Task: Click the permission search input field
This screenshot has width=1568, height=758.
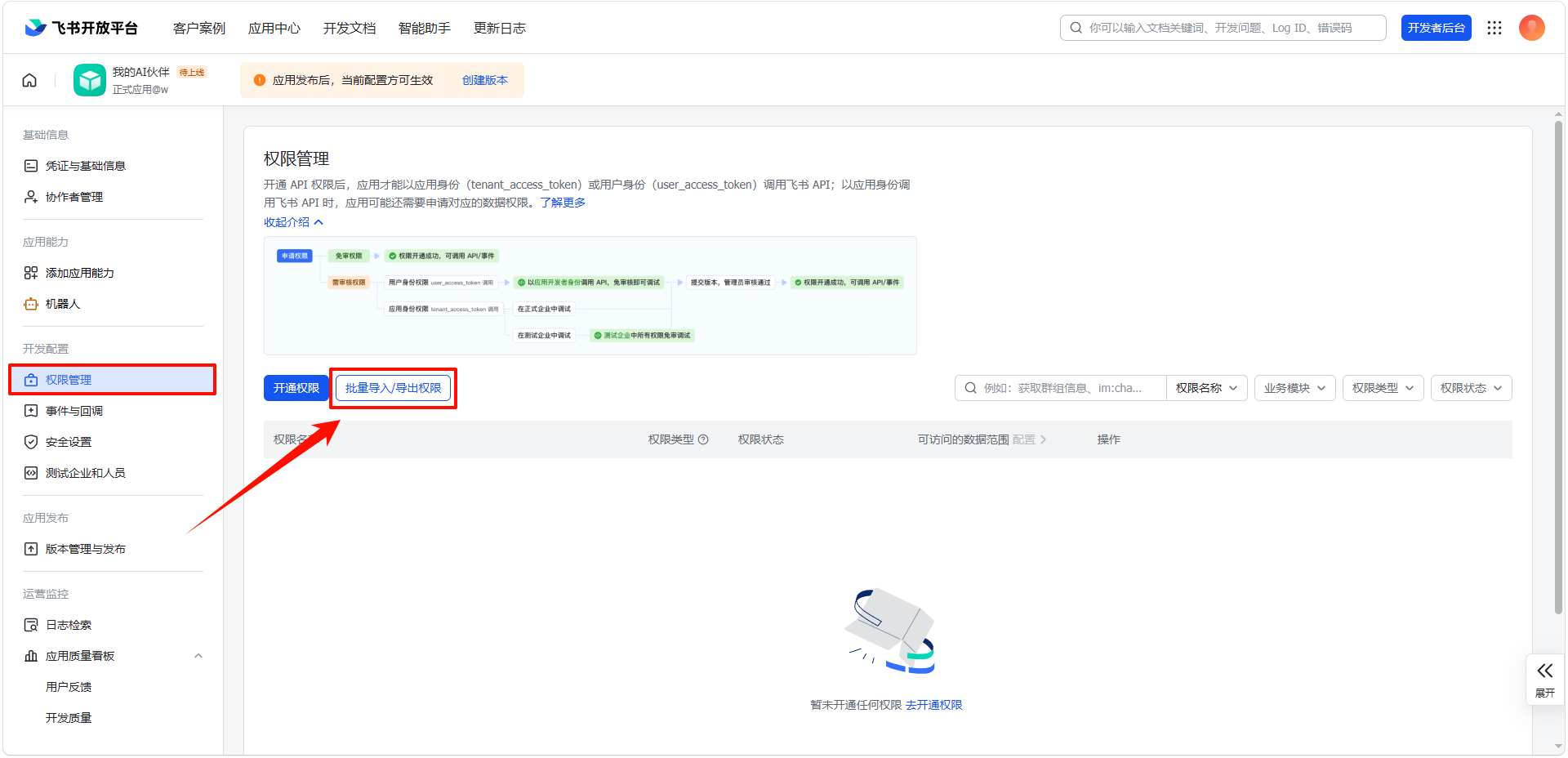Action: click(x=1061, y=388)
